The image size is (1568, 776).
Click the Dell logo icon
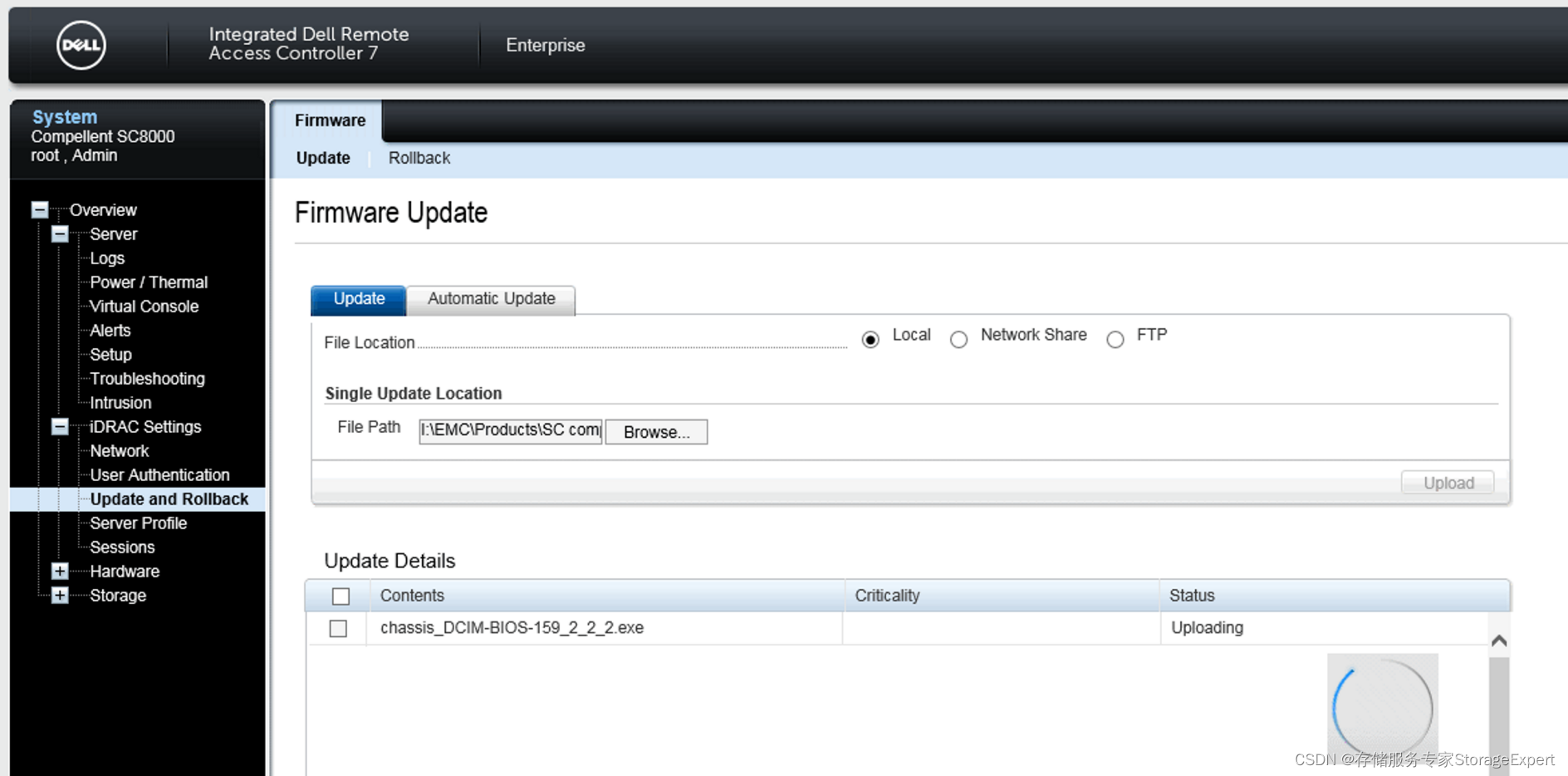pyautogui.click(x=81, y=45)
